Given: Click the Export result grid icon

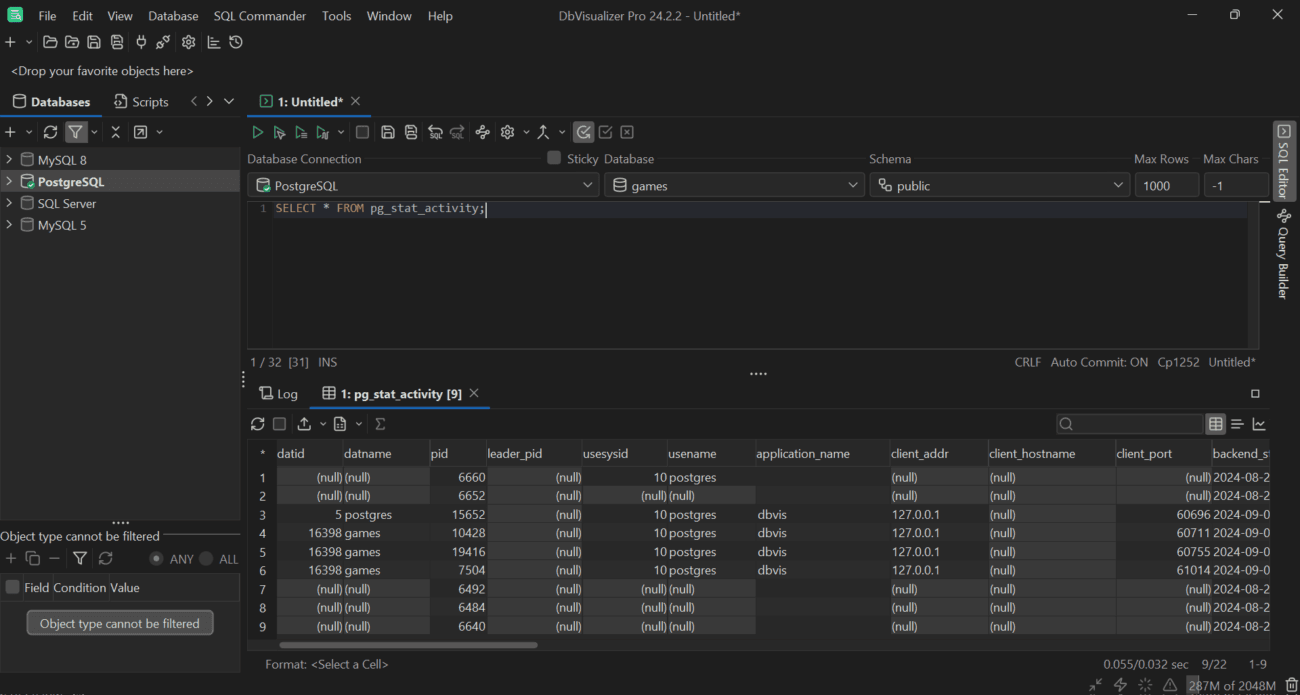Looking at the screenshot, I should point(304,424).
